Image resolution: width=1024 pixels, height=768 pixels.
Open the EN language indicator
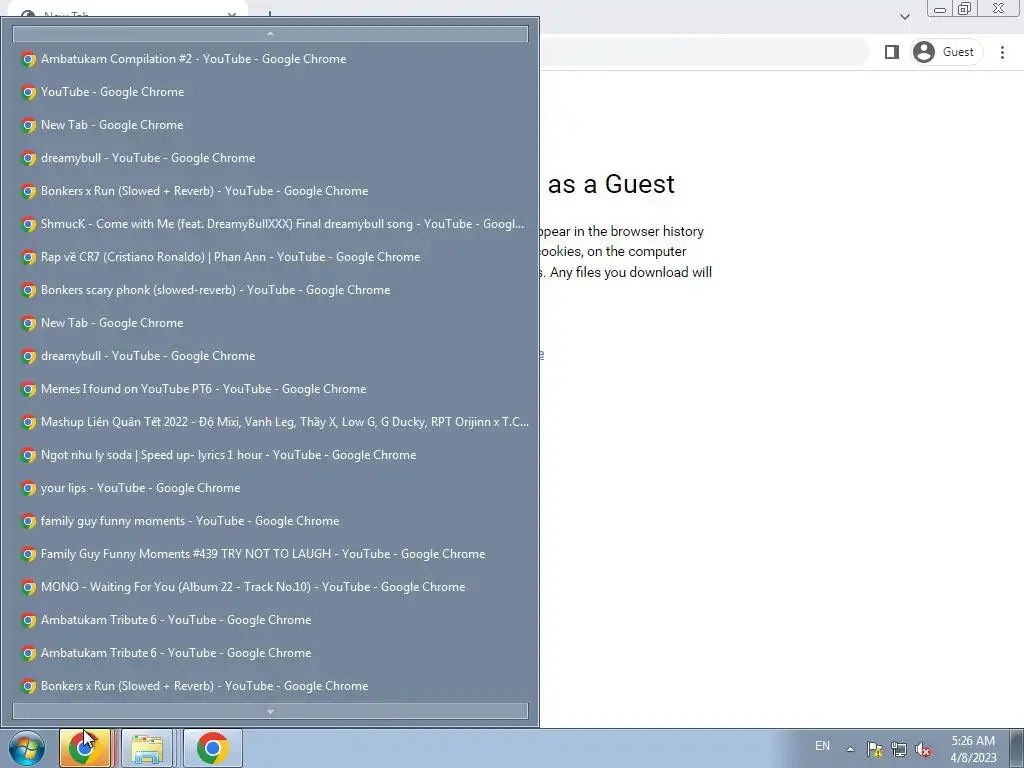point(822,746)
